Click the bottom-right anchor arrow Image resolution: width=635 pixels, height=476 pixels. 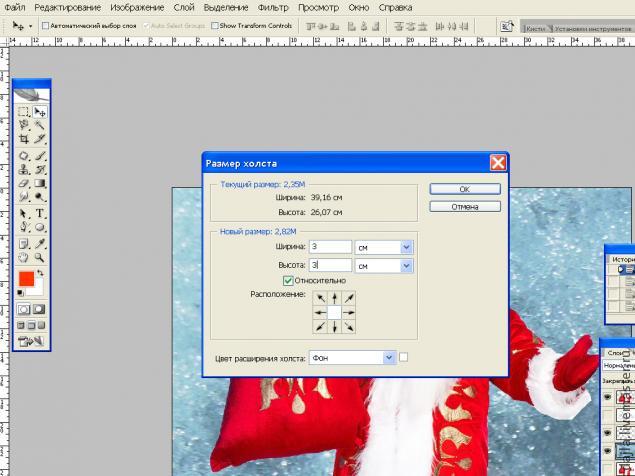[x=348, y=327]
